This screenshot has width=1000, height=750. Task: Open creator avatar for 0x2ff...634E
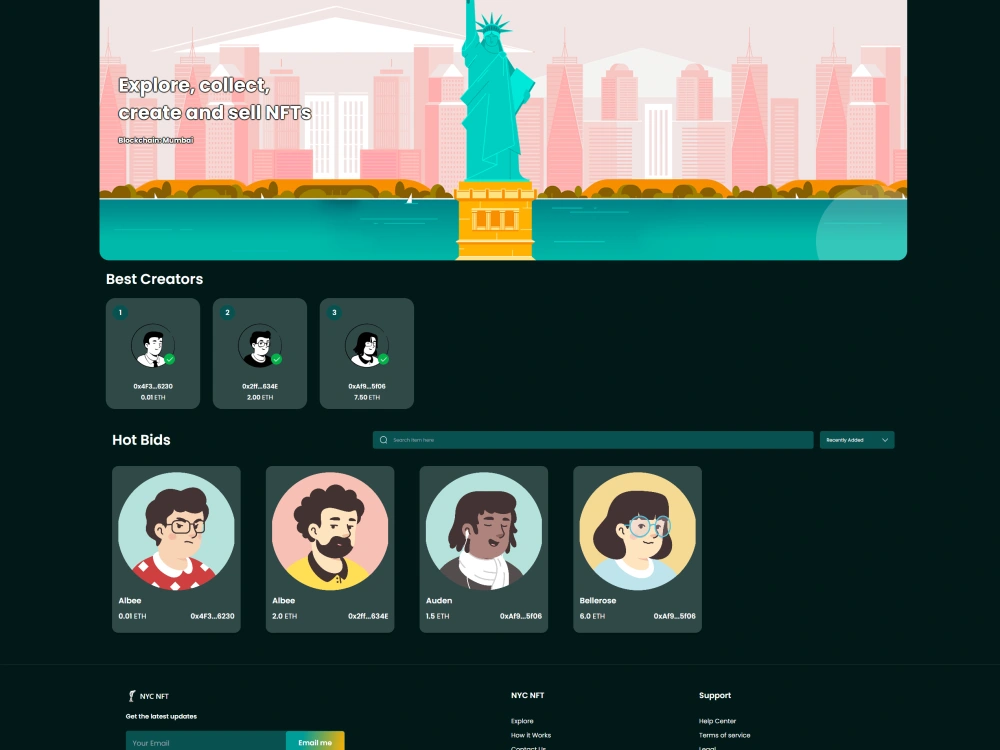pos(260,346)
